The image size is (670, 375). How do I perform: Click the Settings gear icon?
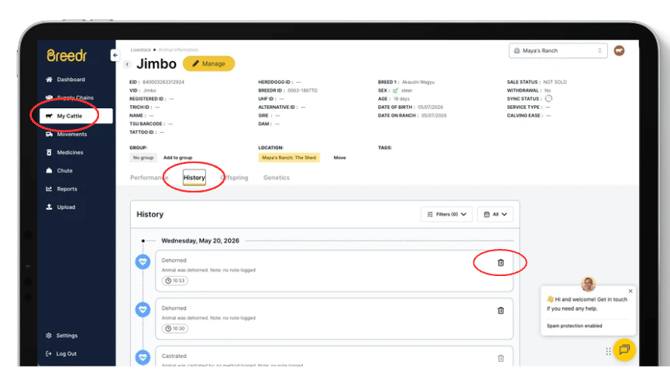(49, 335)
